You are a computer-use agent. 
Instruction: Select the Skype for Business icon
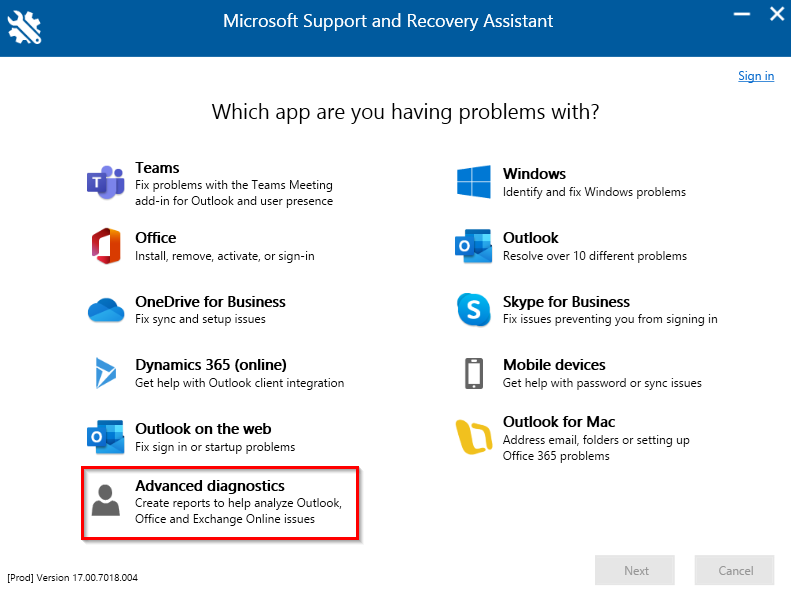click(473, 310)
